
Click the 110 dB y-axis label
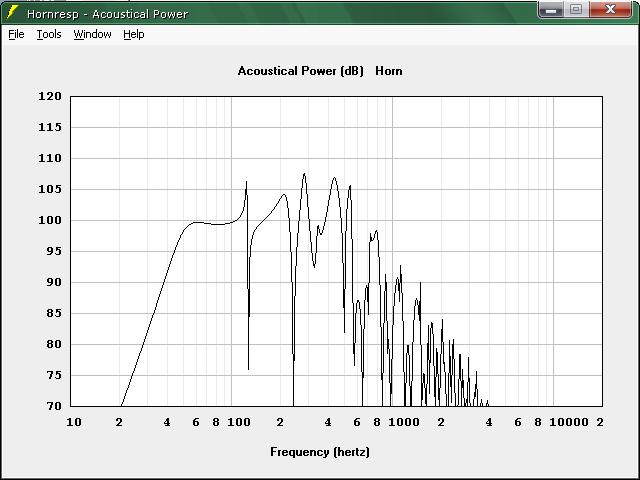pyautogui.click(x=50, y=158)
